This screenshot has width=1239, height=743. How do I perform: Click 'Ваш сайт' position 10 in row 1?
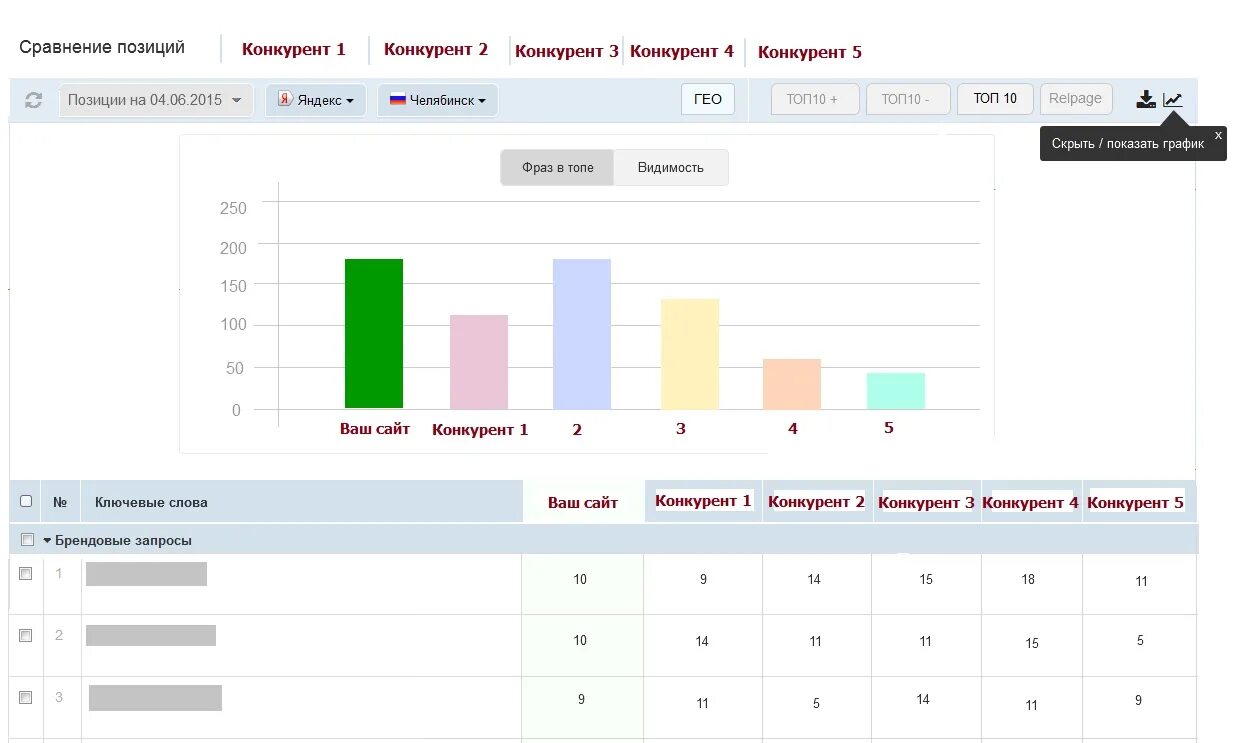[x=580, y=580]
